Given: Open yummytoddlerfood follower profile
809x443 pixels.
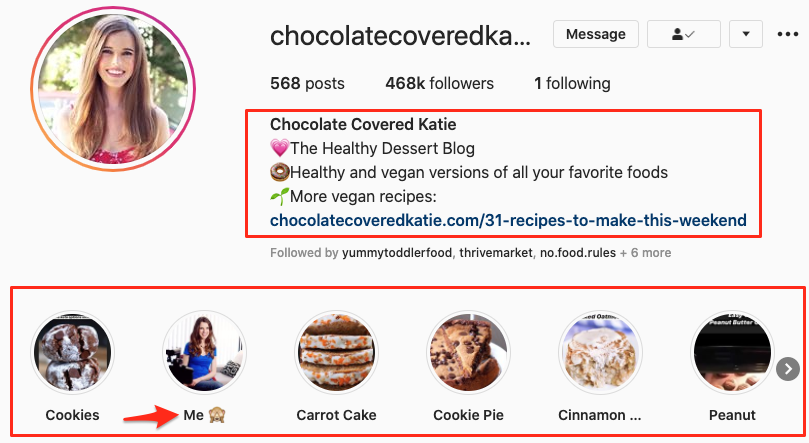Looking at the screenshot, I should coord(397,253).
